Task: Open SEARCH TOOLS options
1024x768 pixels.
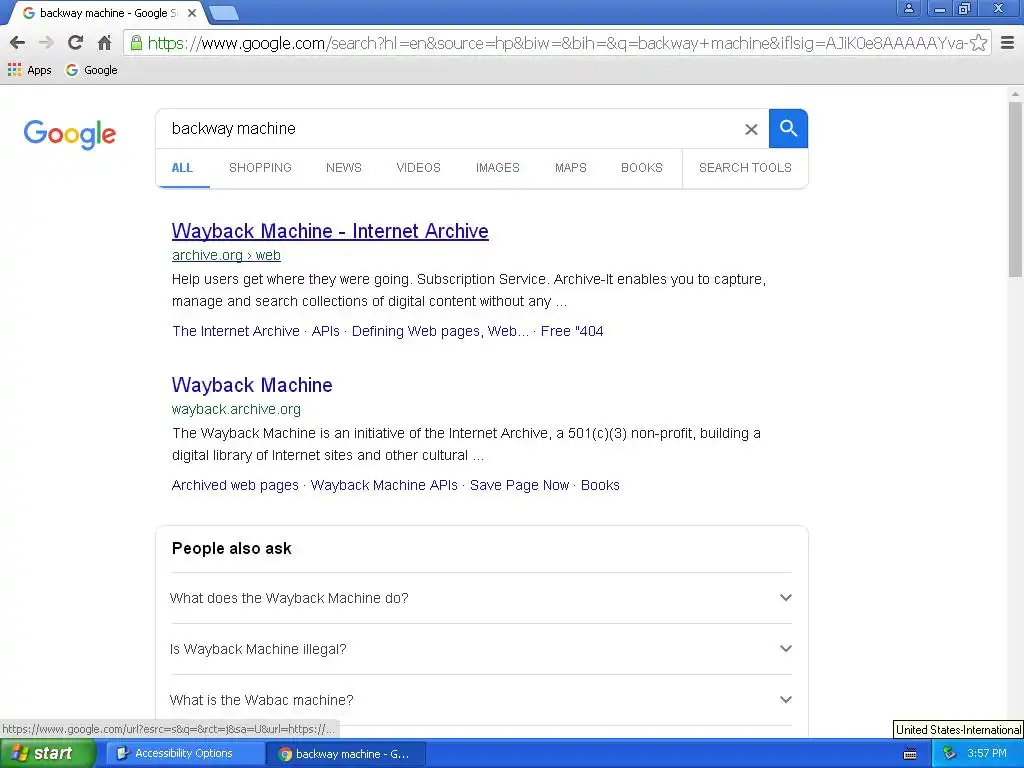Action: point(745,168)
